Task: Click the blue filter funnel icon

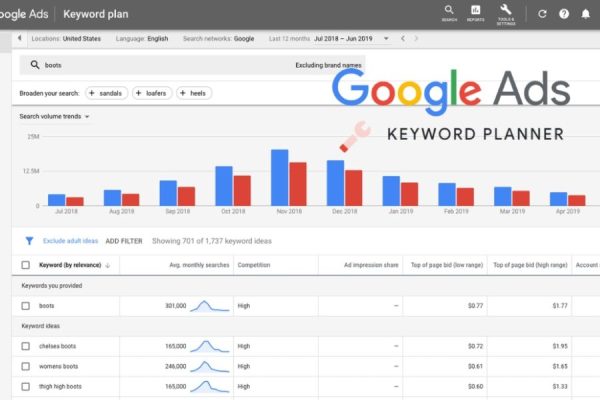Action: click(x=29, y=241)
